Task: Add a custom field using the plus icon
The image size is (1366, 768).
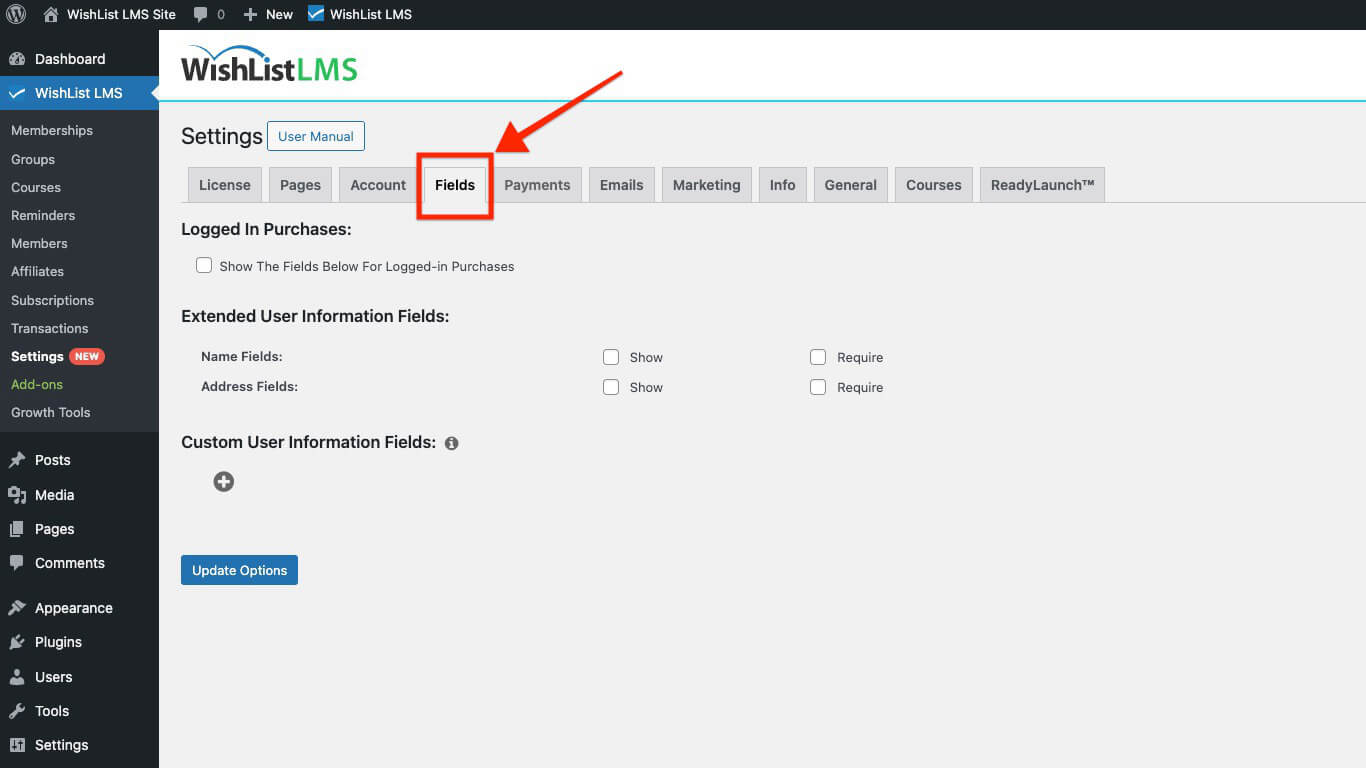Action: pyautogui.click(x=223, y=481)
